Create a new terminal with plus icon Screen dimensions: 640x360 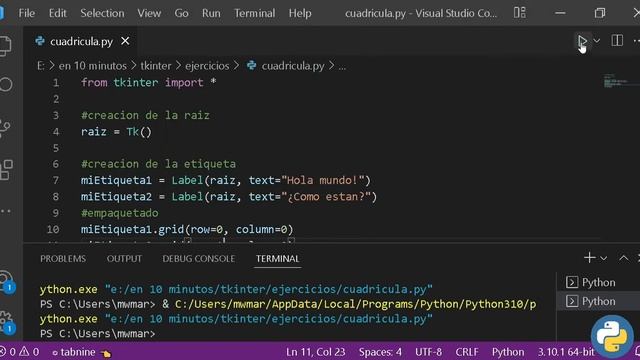589,258
